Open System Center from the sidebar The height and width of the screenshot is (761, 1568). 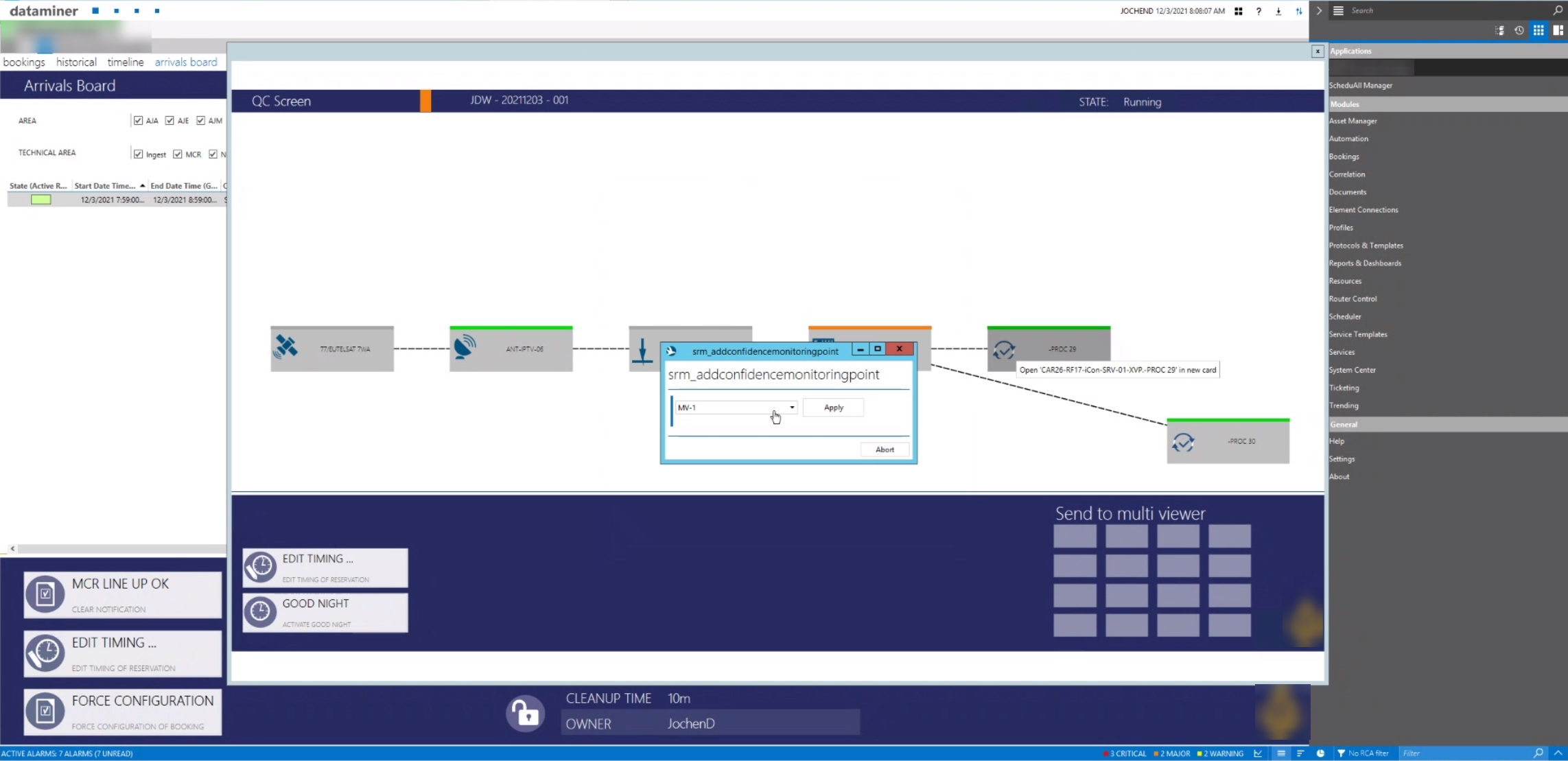pos(1353,371)
